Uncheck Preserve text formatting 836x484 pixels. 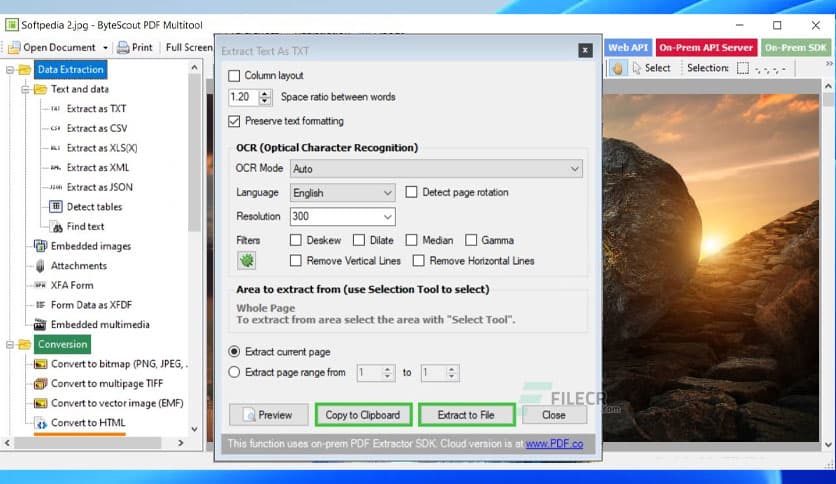coord(234,122)
